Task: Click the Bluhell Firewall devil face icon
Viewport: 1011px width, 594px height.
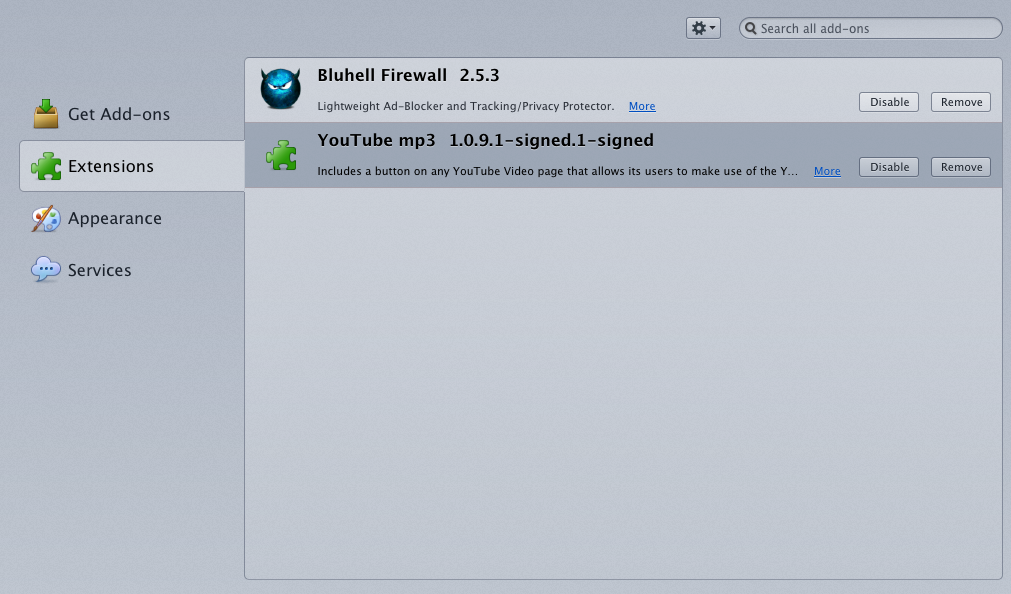Action: (x=280, y=88)
